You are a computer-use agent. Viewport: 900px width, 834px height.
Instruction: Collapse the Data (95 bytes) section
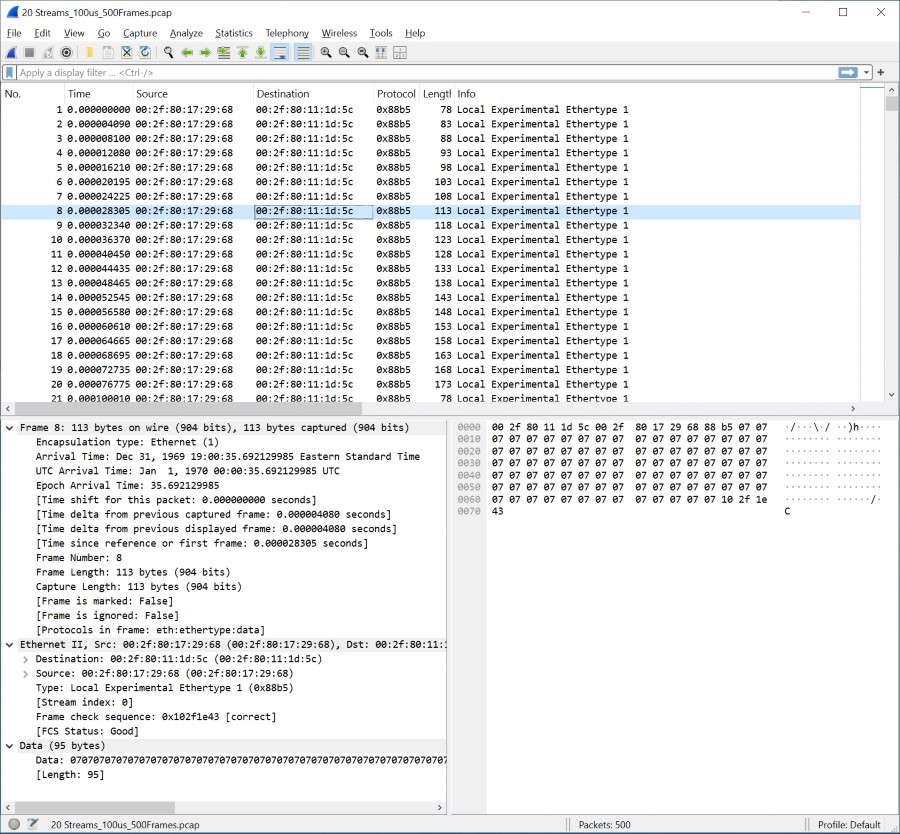pos(10,746)
